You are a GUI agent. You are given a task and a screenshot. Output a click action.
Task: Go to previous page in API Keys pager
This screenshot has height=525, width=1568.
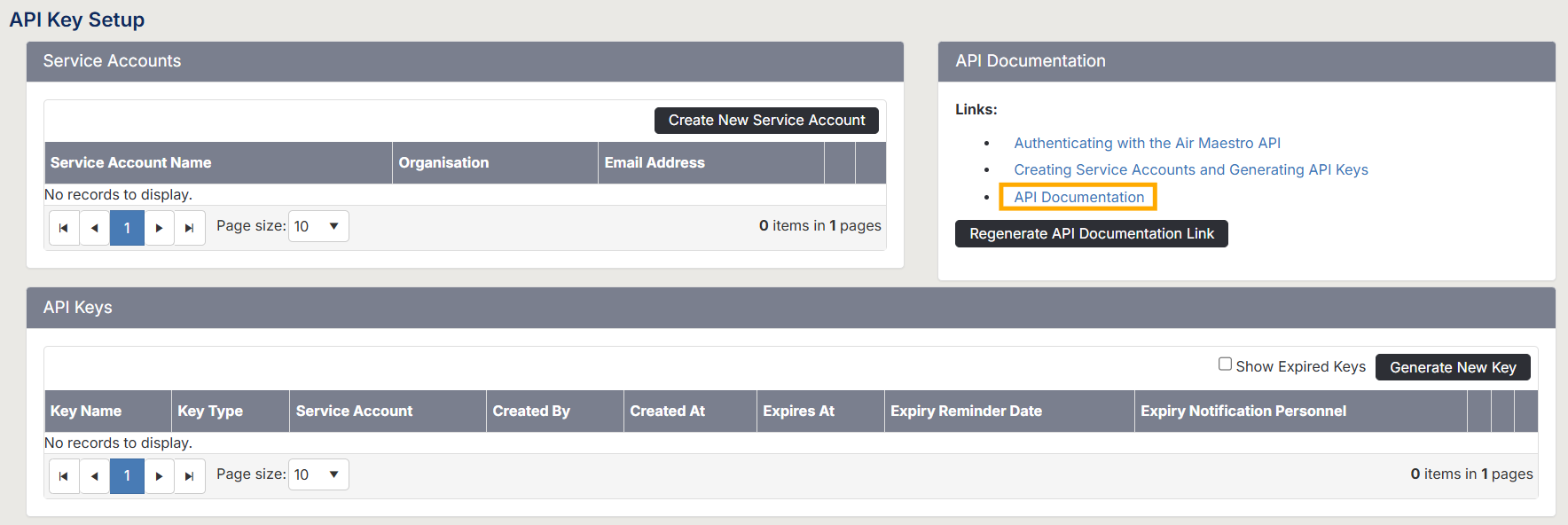95,476
